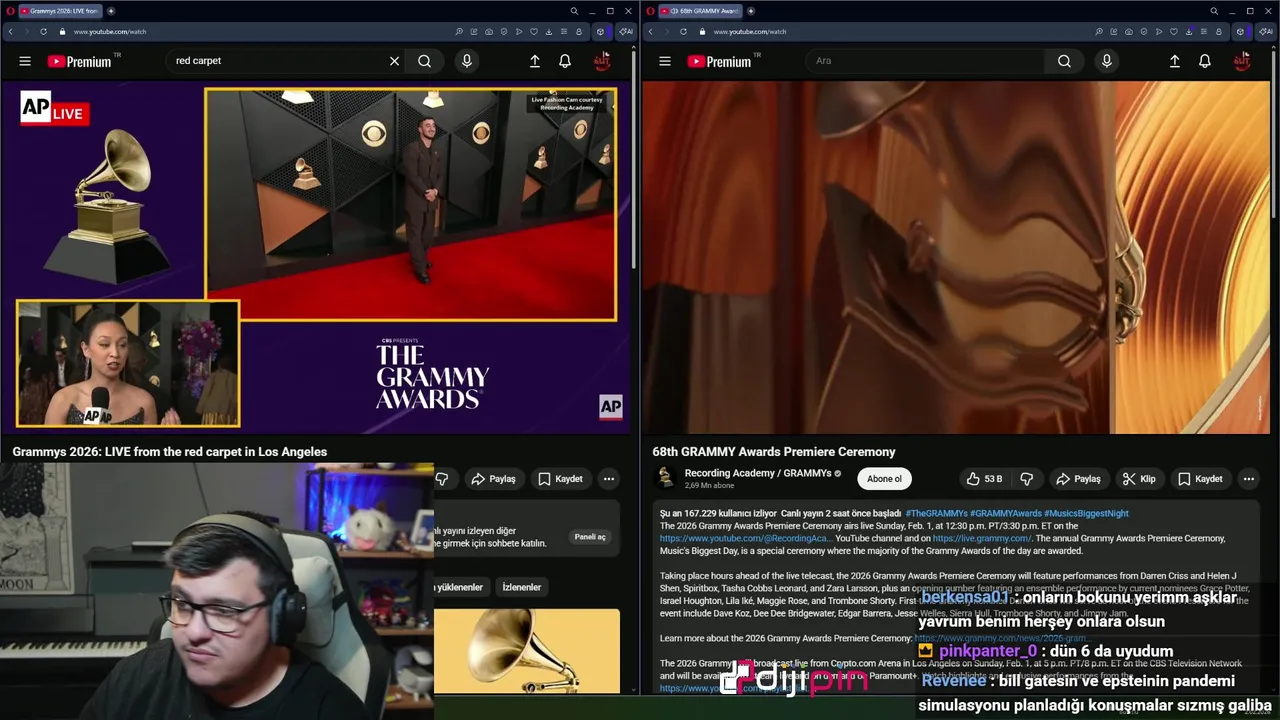Save the Premiere Ceremony video via Kaydet
The image size is (1280, 720).
tap(1200, 479)
